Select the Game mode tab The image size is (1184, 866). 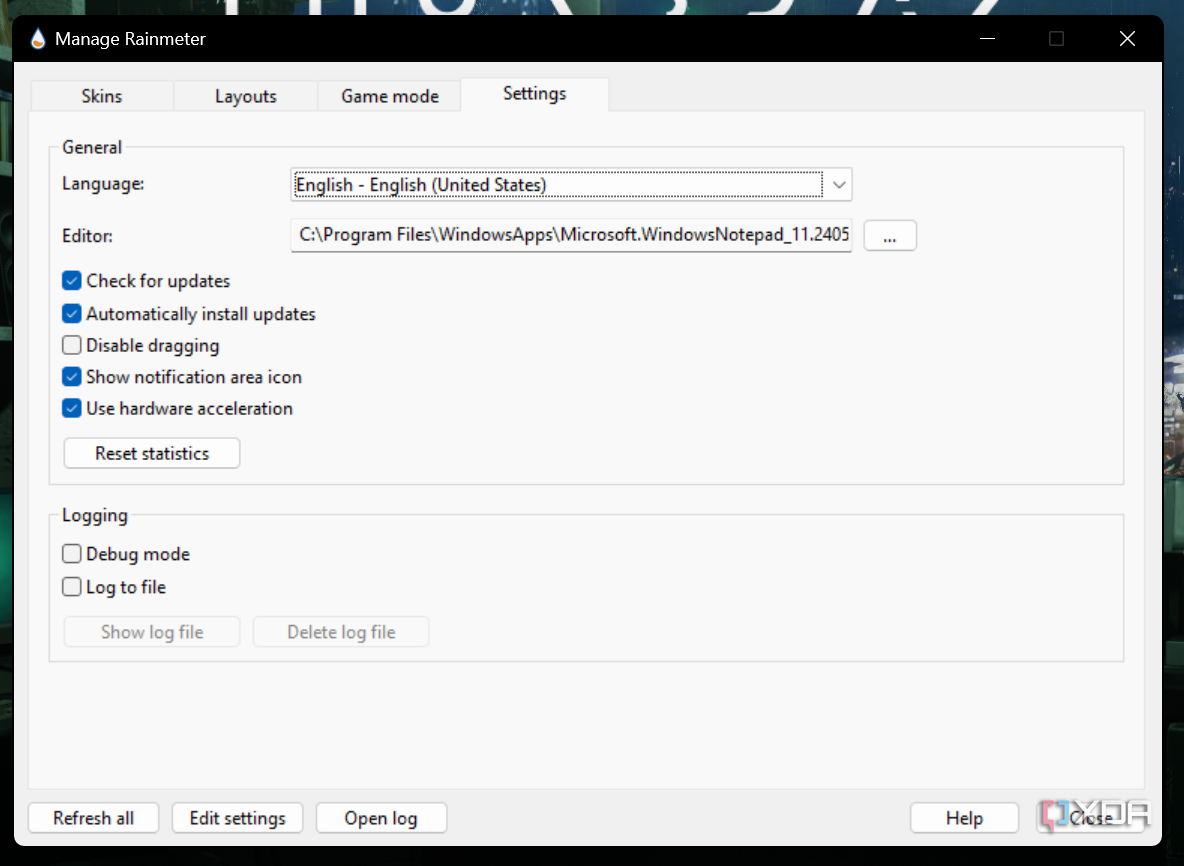click(390, 97)
